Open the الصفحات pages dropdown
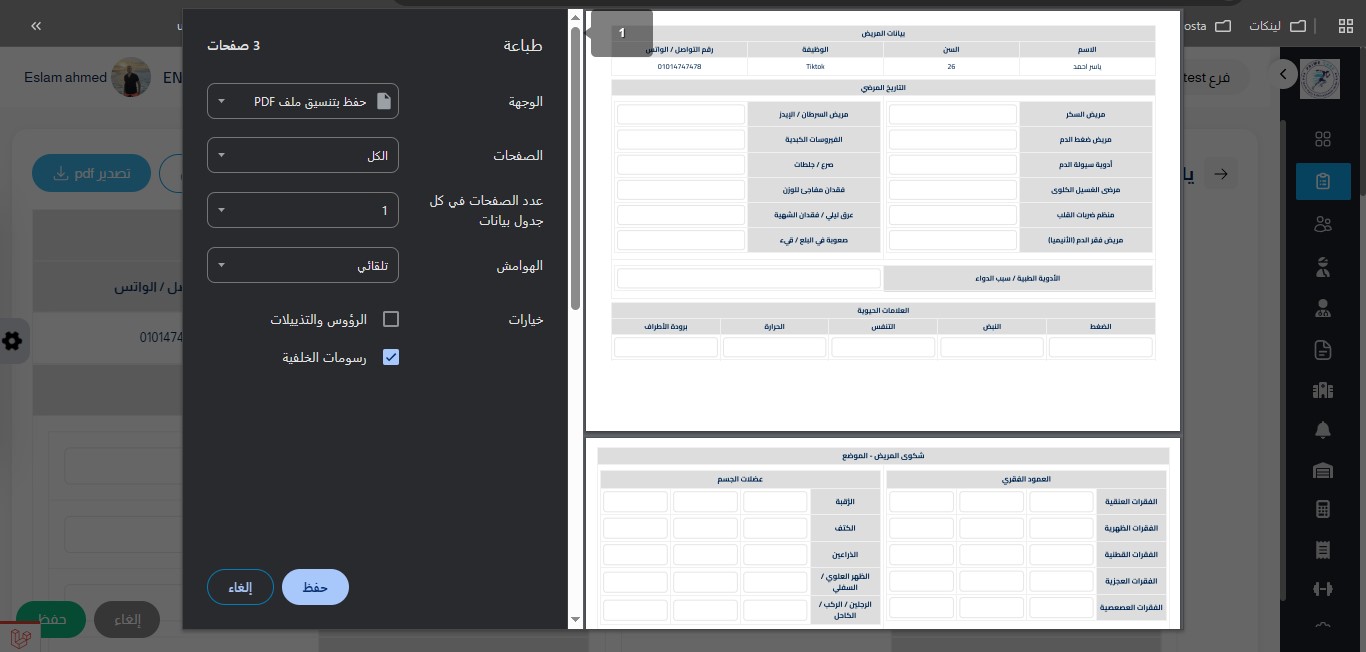The image size is (1366, 652). (x=303, y=156)
